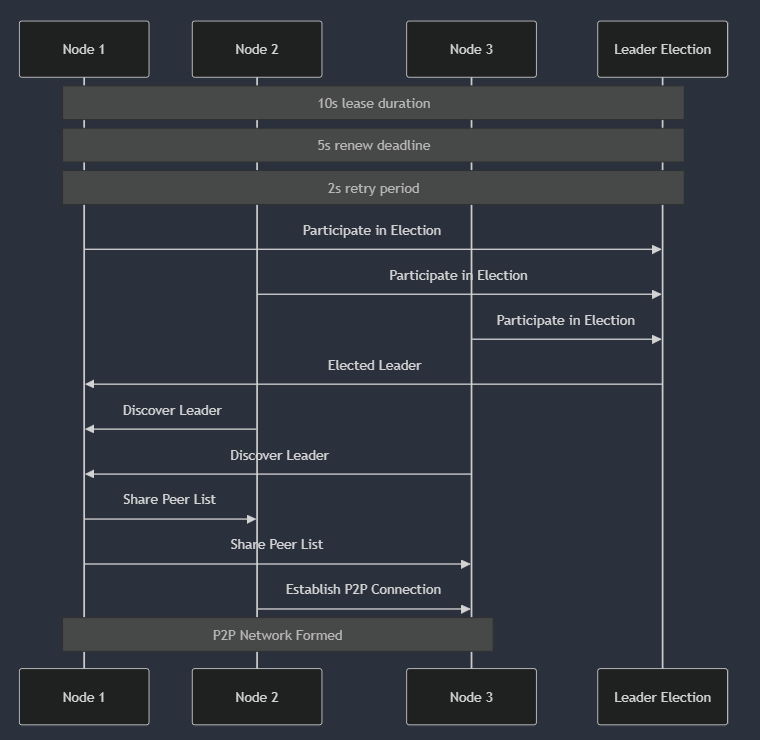Click the Node 1 box at diagram top
This screenshot has width=760, height=740.
click(84, 49)
